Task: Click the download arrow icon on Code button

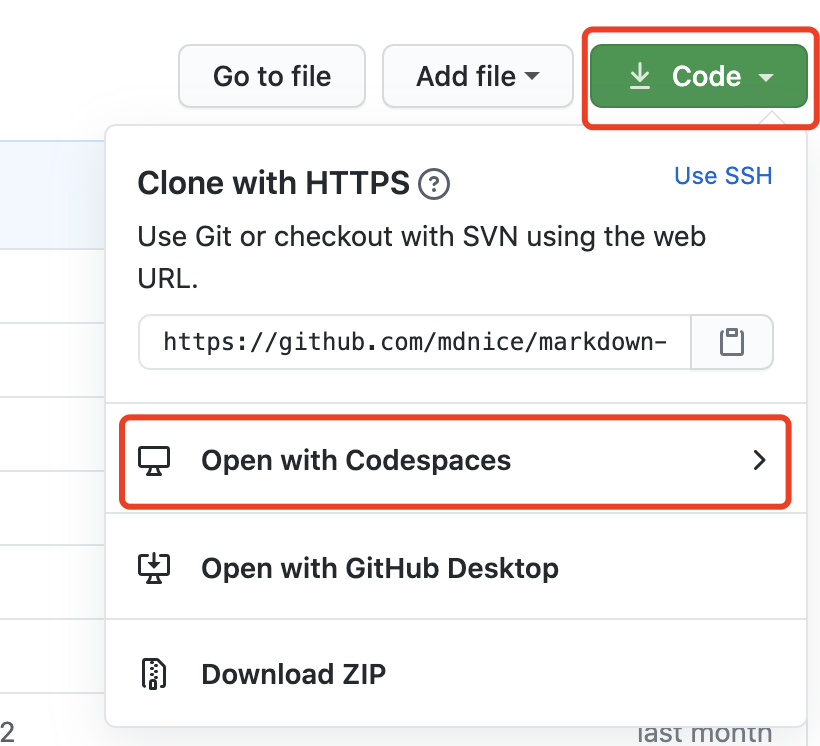Action: click(640, 76)
